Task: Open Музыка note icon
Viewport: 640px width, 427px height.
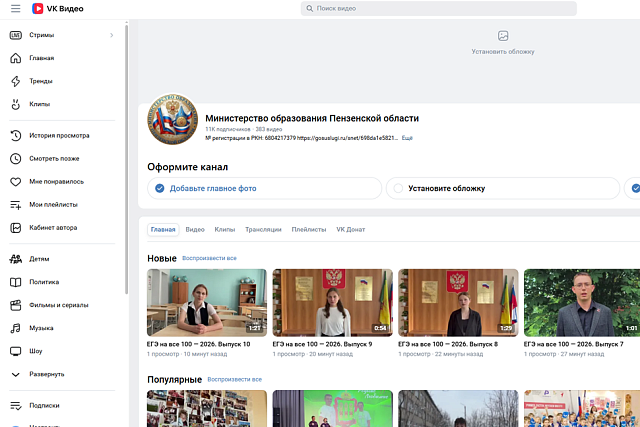Action: click(16, 328)
